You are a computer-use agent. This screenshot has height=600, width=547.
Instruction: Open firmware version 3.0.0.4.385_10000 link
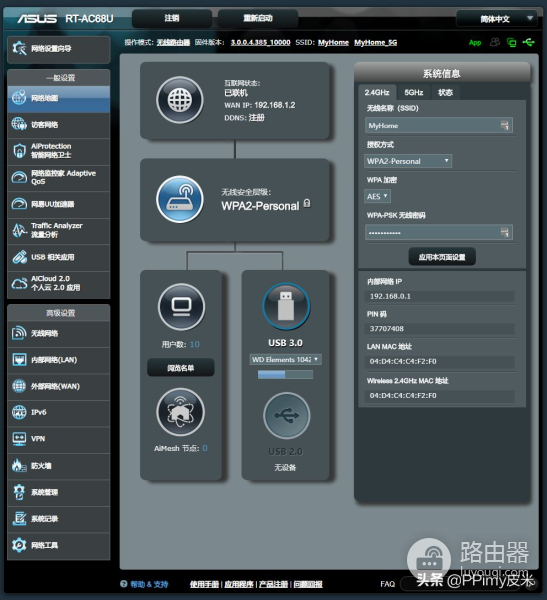(x=260, y=42)
